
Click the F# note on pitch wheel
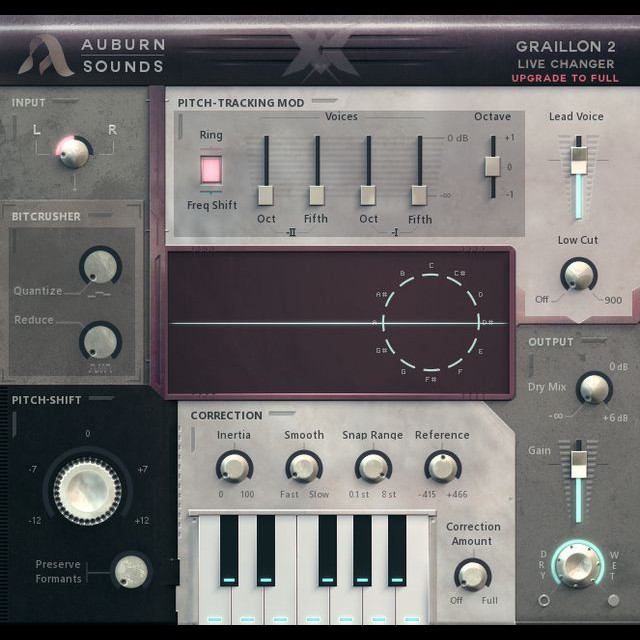coord(431,379)
